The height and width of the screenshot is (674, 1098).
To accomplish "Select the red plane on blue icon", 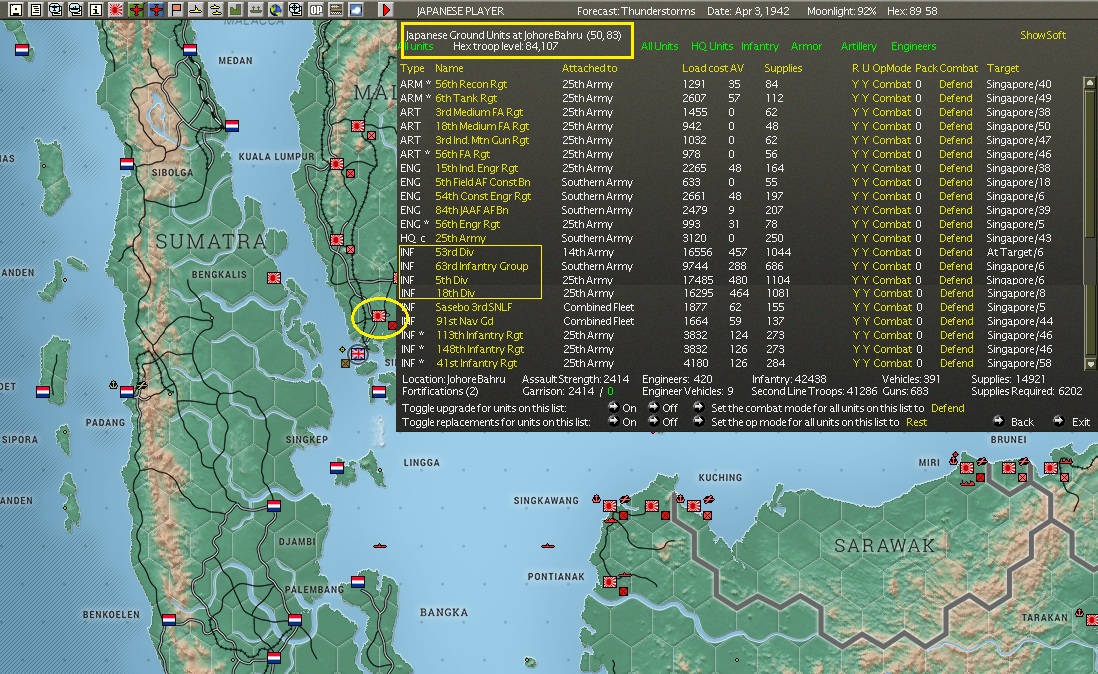I will (x=155, y=10).
